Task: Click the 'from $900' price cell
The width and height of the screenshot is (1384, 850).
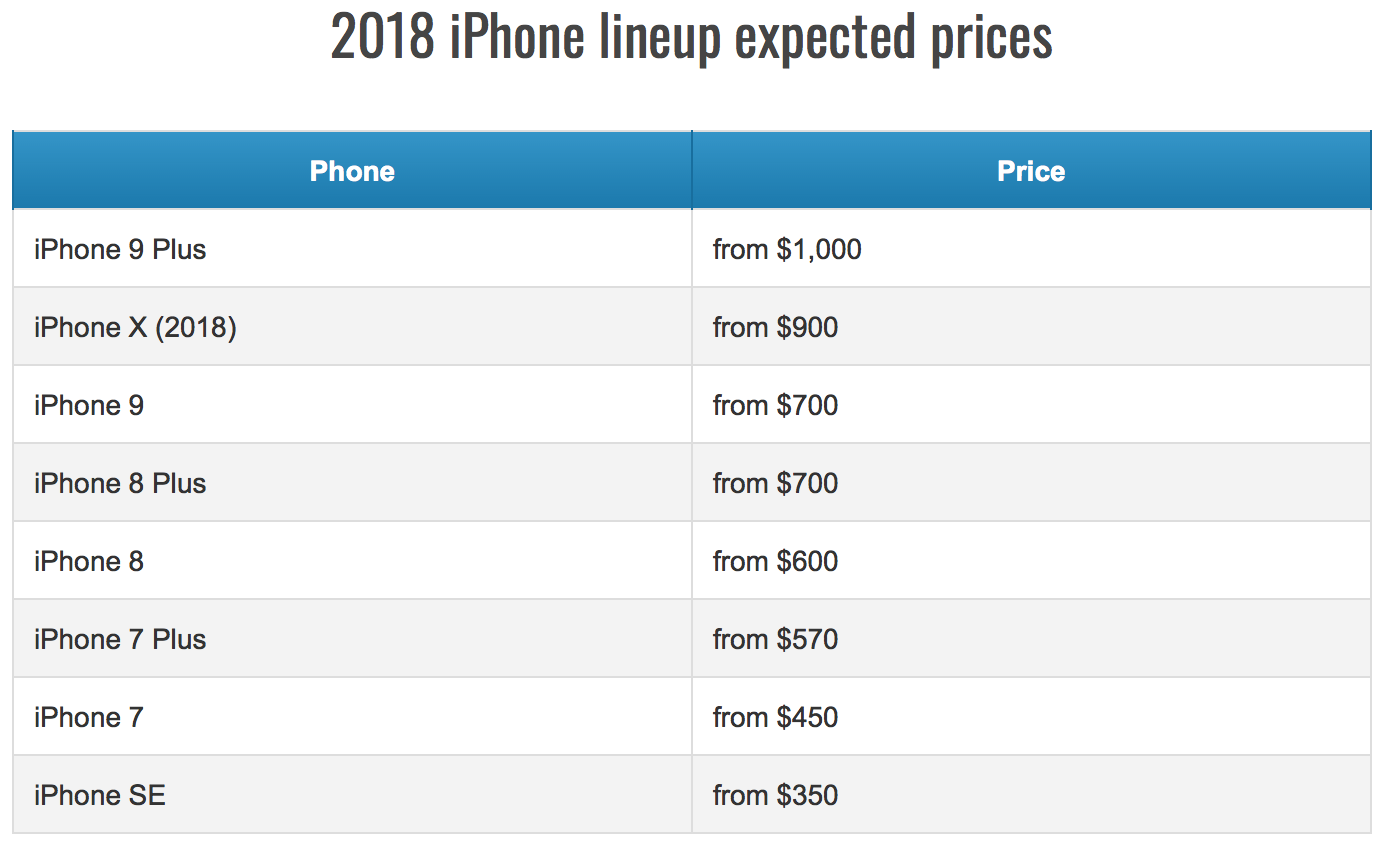Action: tap(775, 327)
